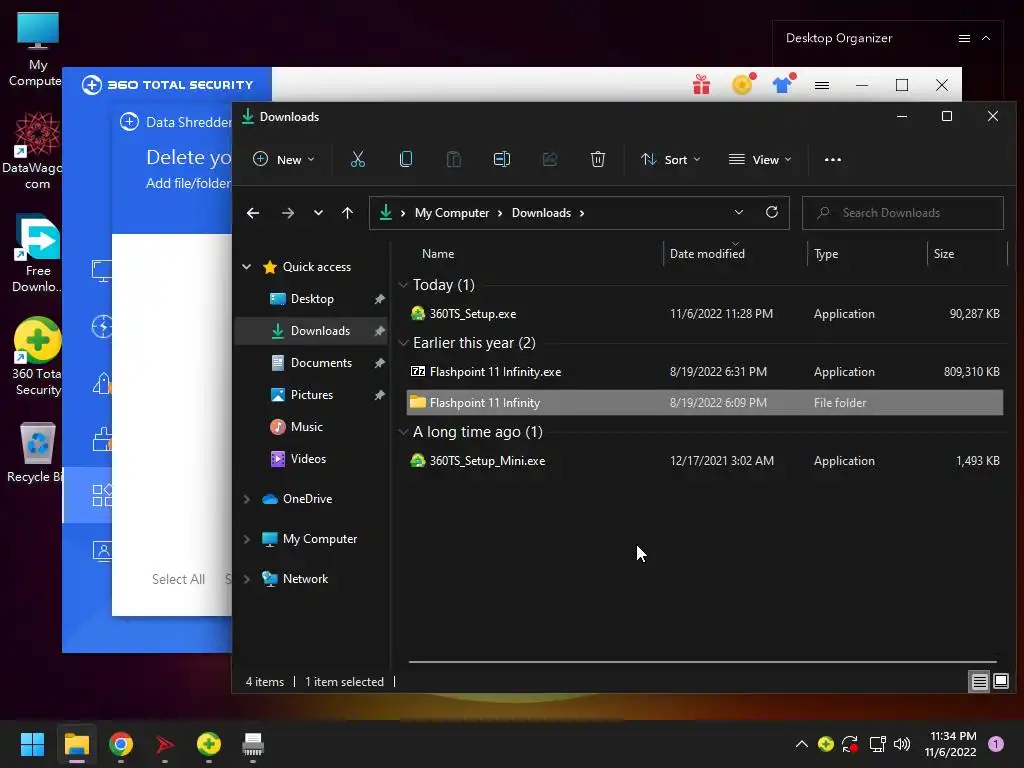Open the View dropdown menu

point(760,159)
